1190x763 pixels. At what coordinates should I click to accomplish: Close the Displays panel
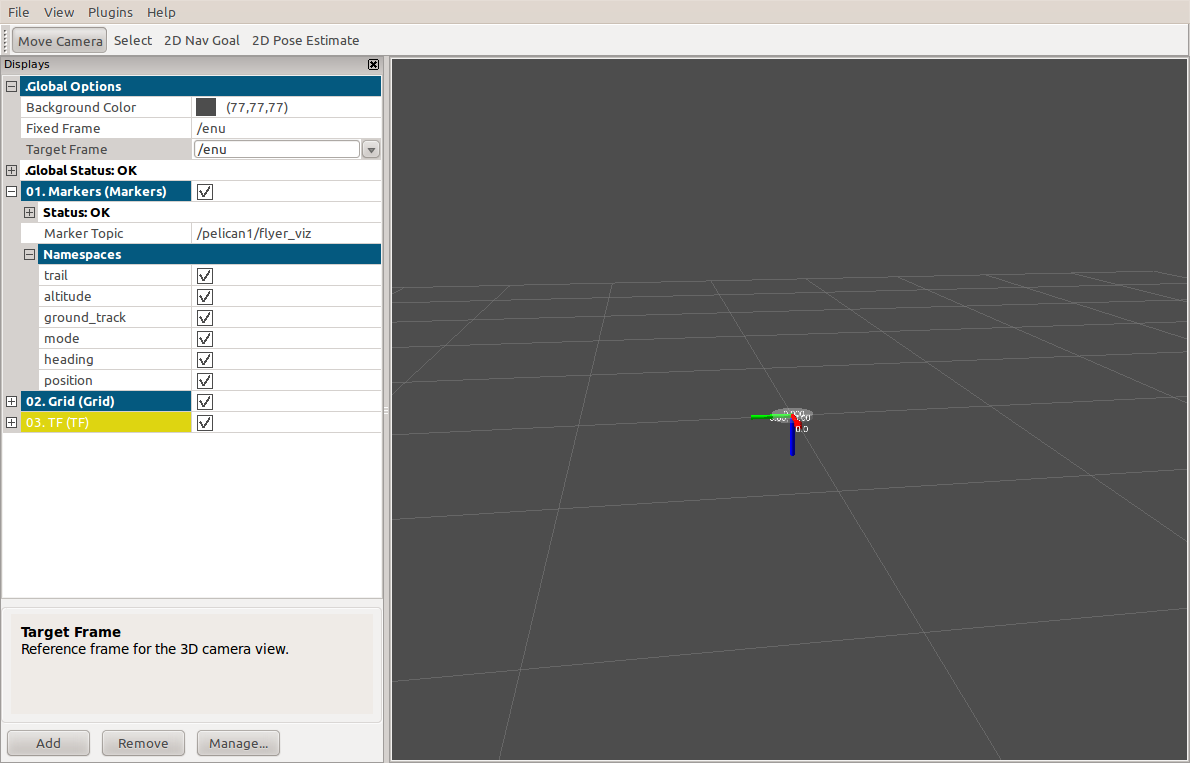[373, 64]
